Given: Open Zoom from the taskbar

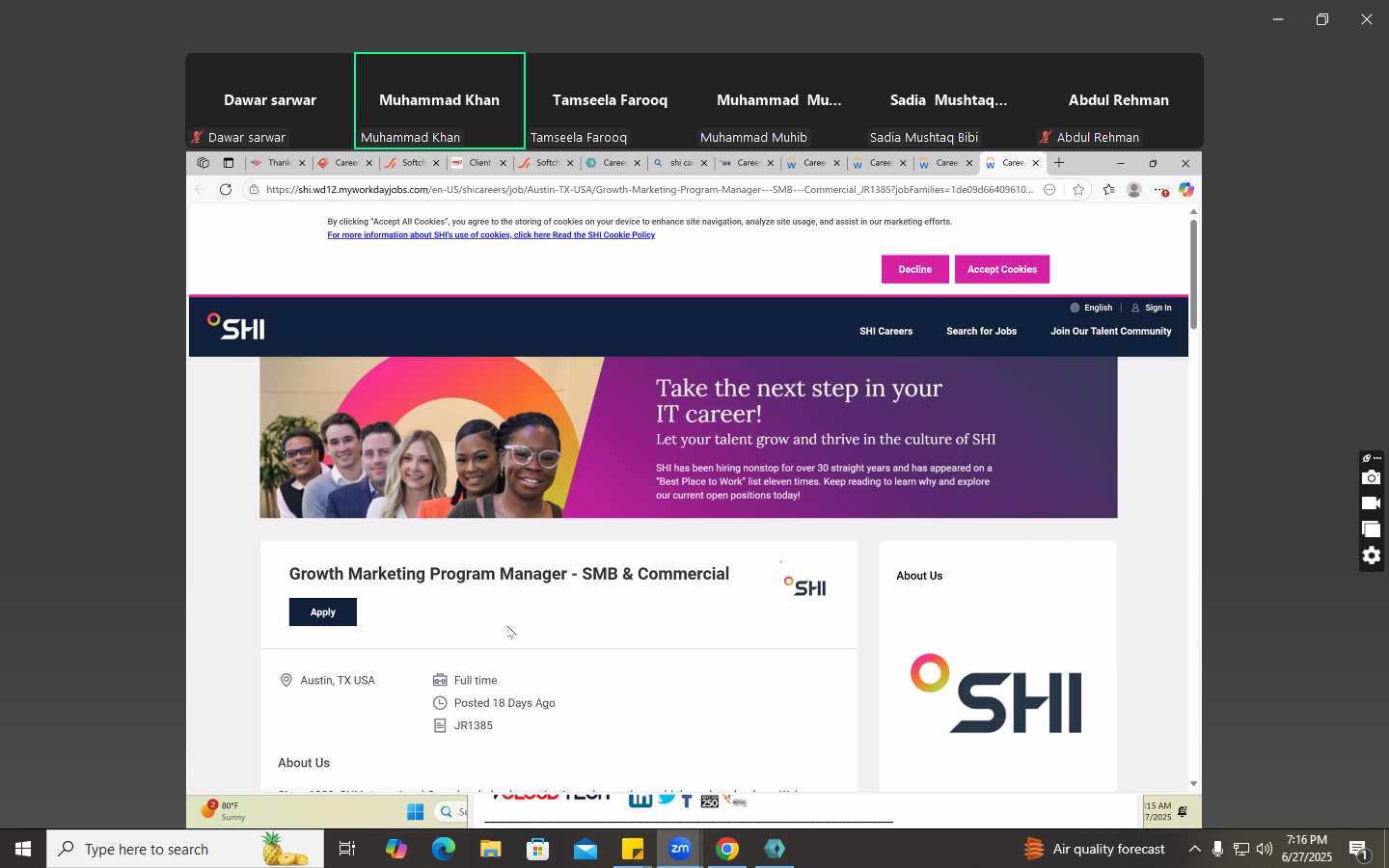Looking at the screenshot, I should coord(680,850).
